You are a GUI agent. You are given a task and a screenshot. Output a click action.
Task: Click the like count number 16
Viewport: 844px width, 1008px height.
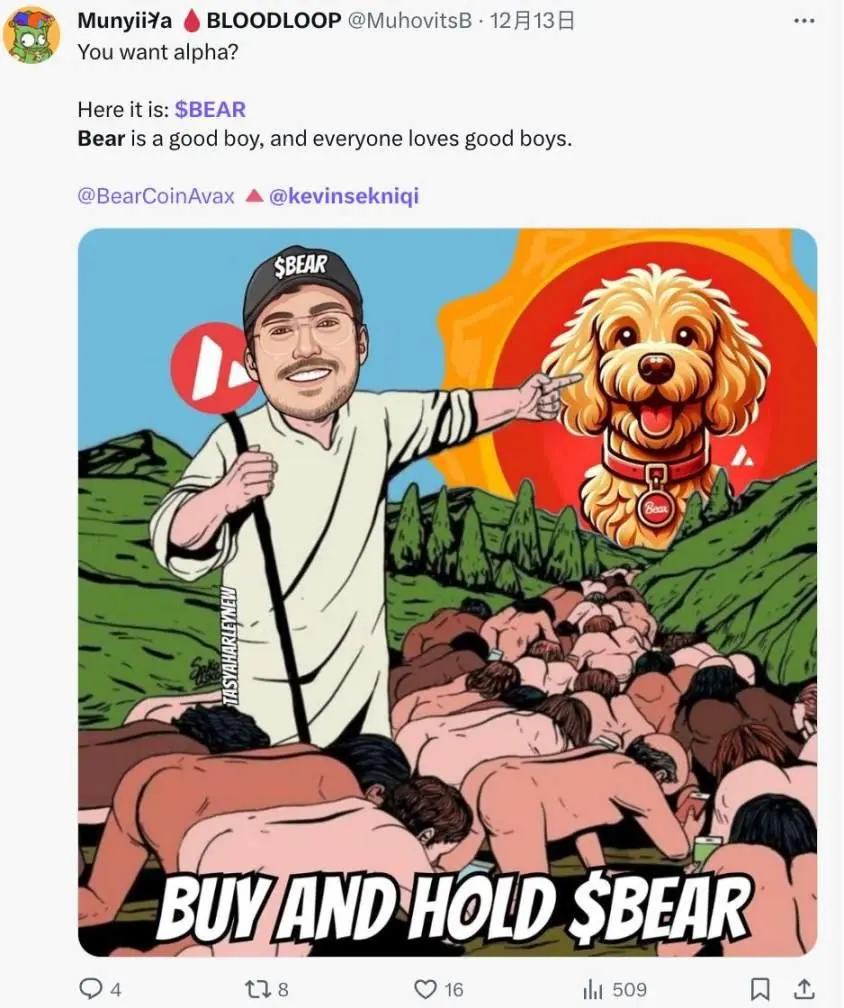[x=453, y=989]
